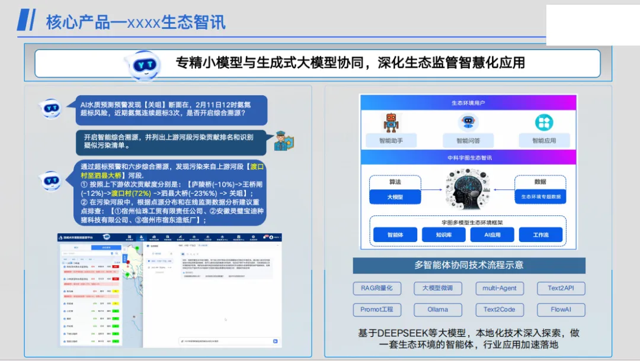Viewport: 640px width, 361px height.
Task: Click the police officer avatar icon
Action: point(283,141)
